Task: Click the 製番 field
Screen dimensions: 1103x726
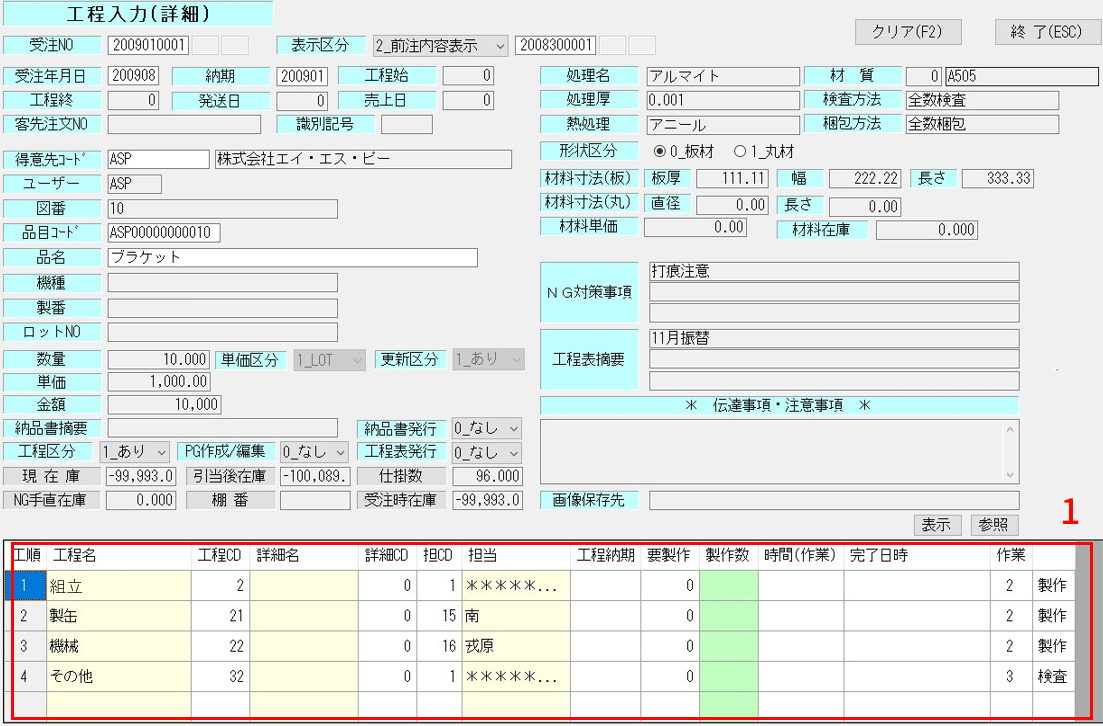Action: 222,308
